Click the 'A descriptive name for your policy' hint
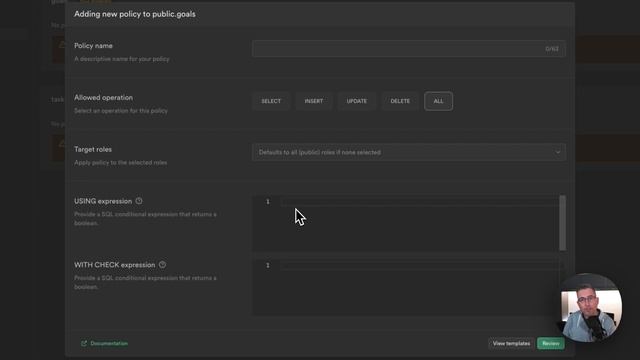Viewport: 640px width, 360px height. coord(122,59)
